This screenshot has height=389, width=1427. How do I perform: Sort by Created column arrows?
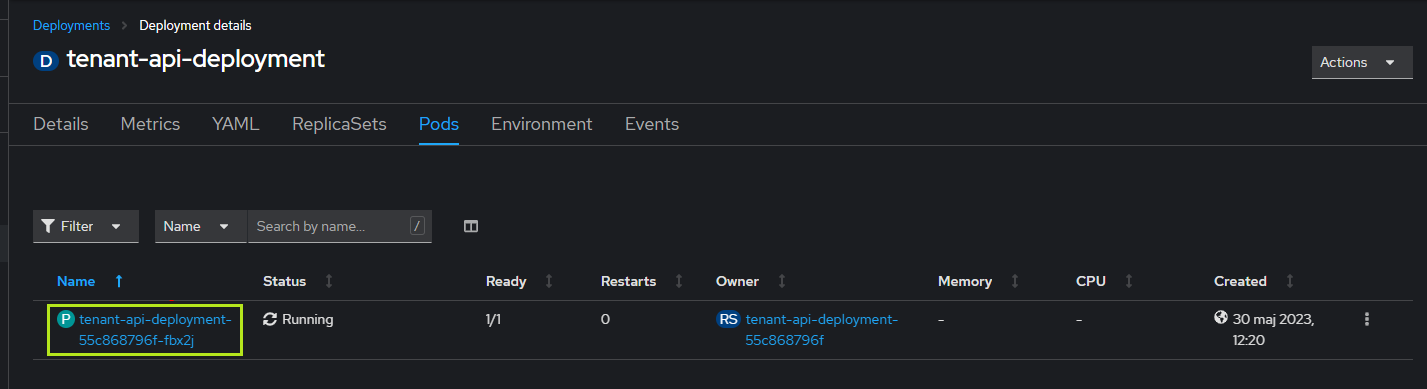pyautogui.click(x=1290, y=281)
